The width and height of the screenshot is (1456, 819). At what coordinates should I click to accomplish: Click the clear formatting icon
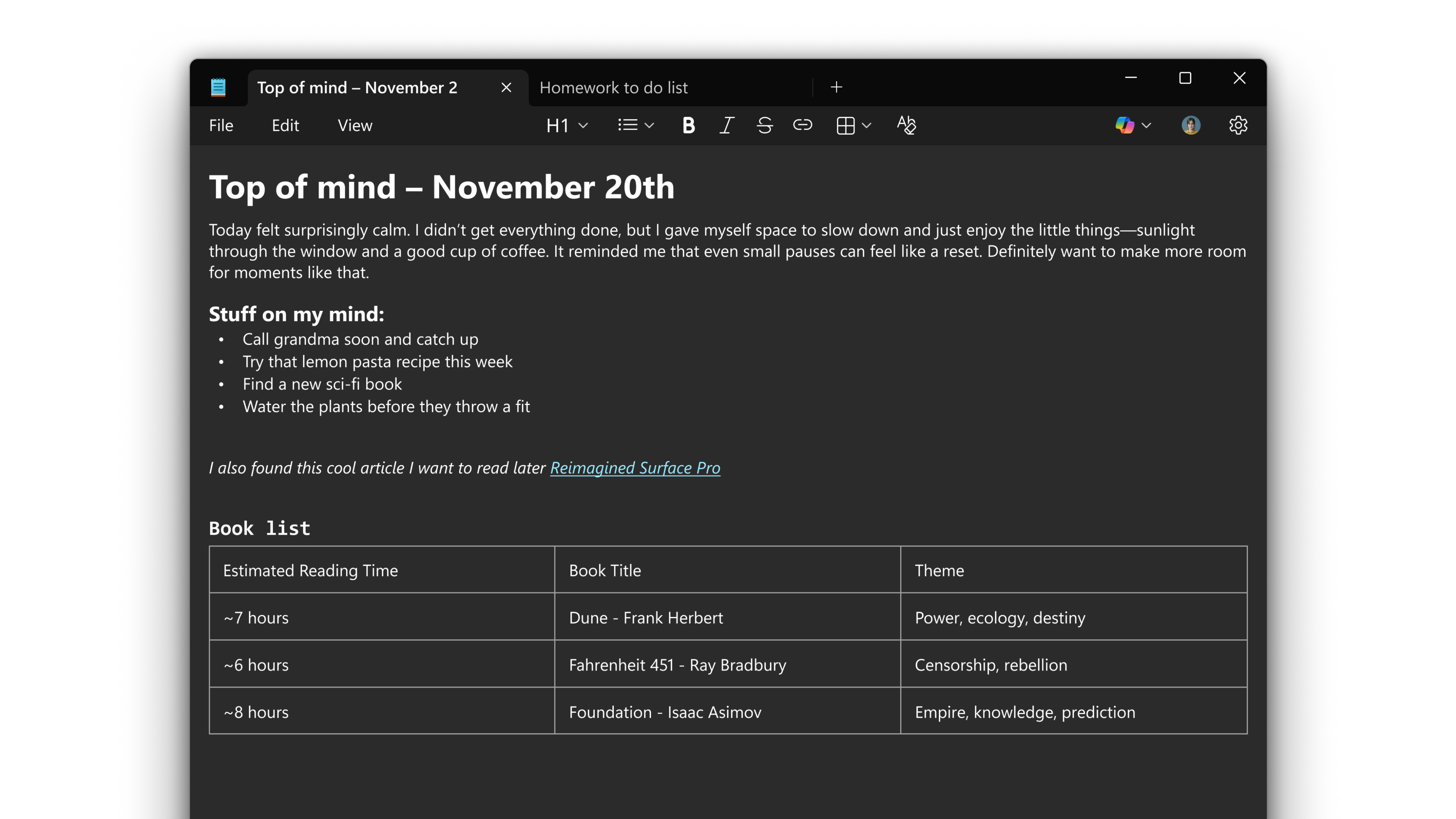[906, 125]
